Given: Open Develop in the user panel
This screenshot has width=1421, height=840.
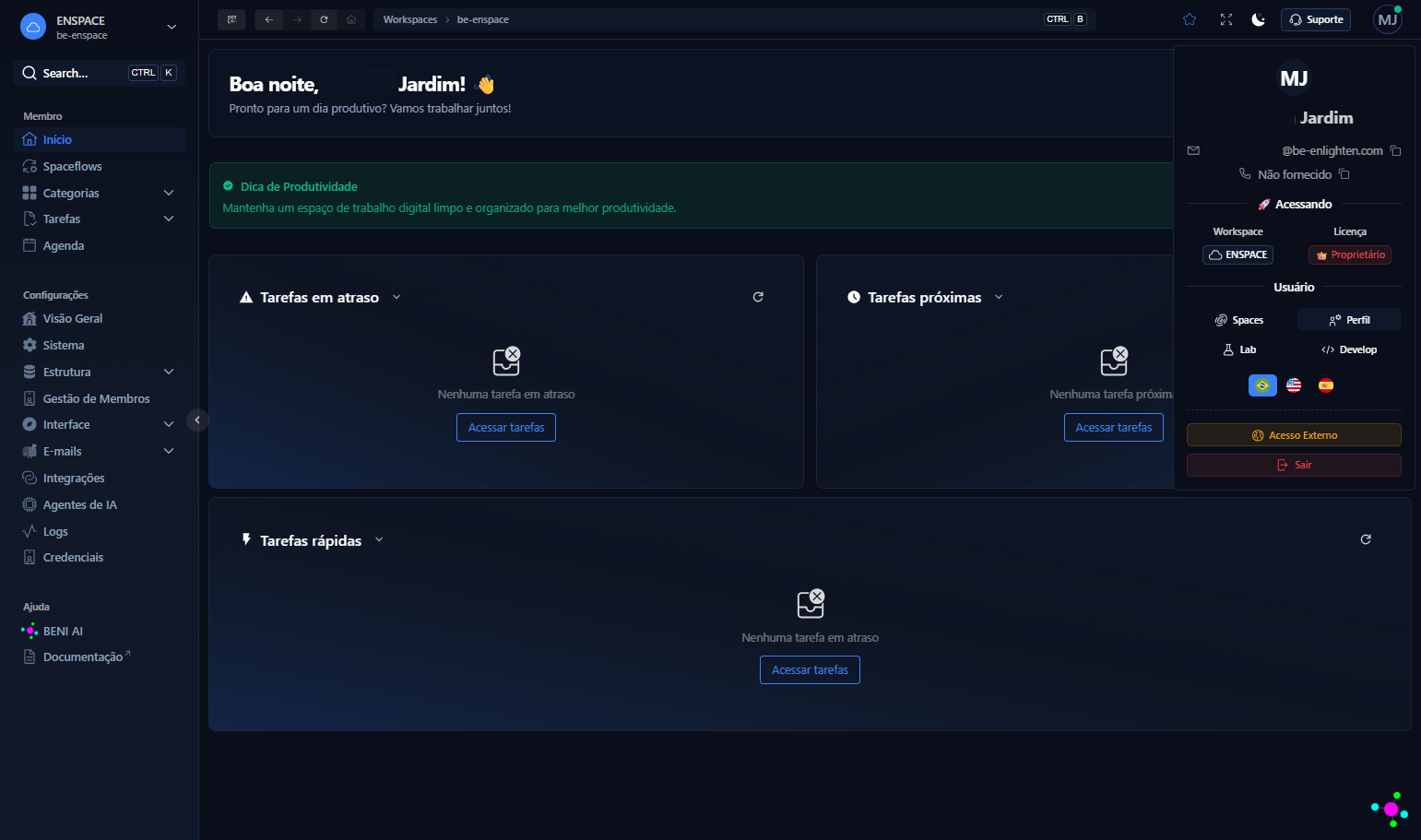Looking at the screenshot, I should coord(1349,349).
